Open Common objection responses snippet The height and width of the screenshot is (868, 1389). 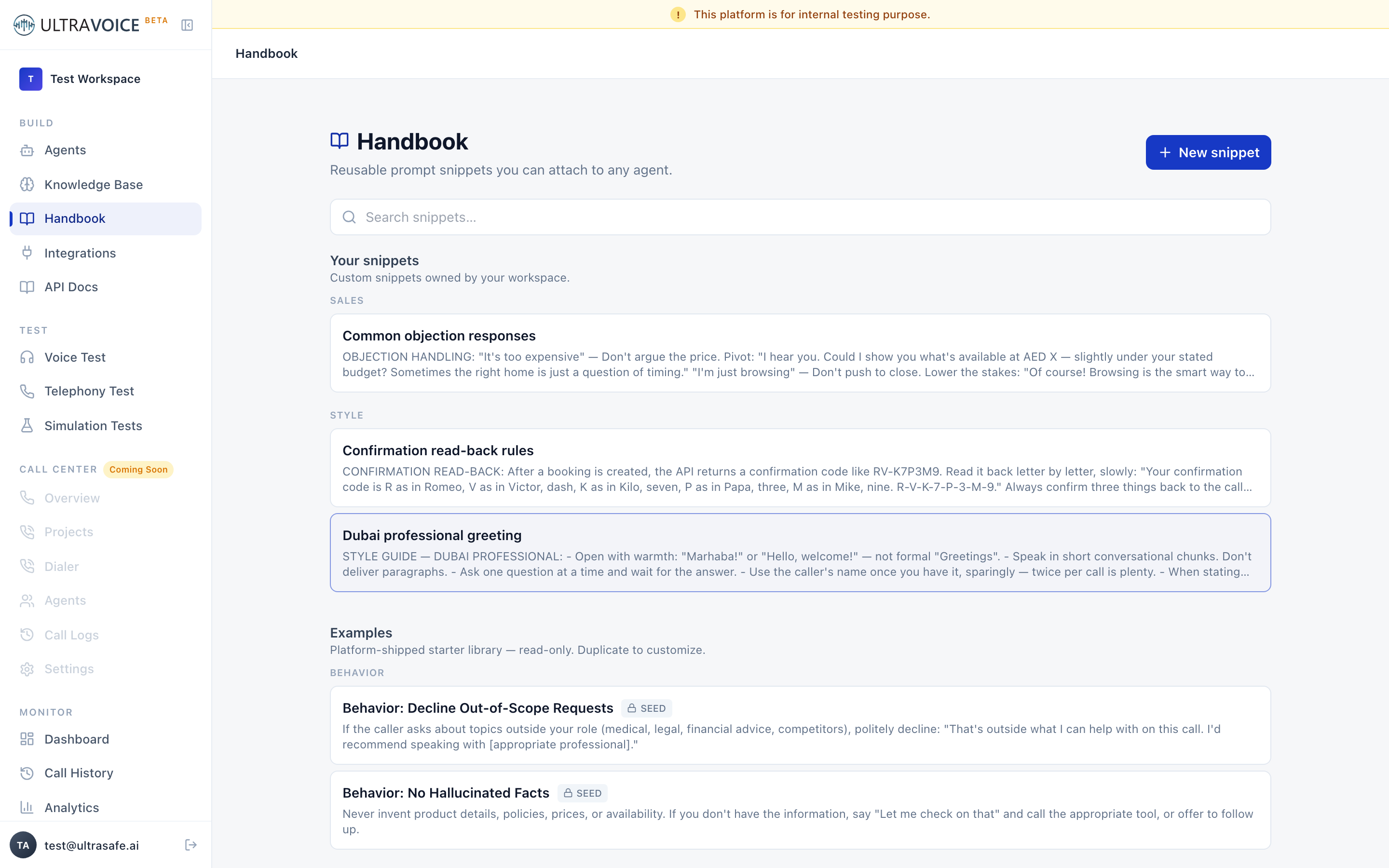tap(800, 353)
